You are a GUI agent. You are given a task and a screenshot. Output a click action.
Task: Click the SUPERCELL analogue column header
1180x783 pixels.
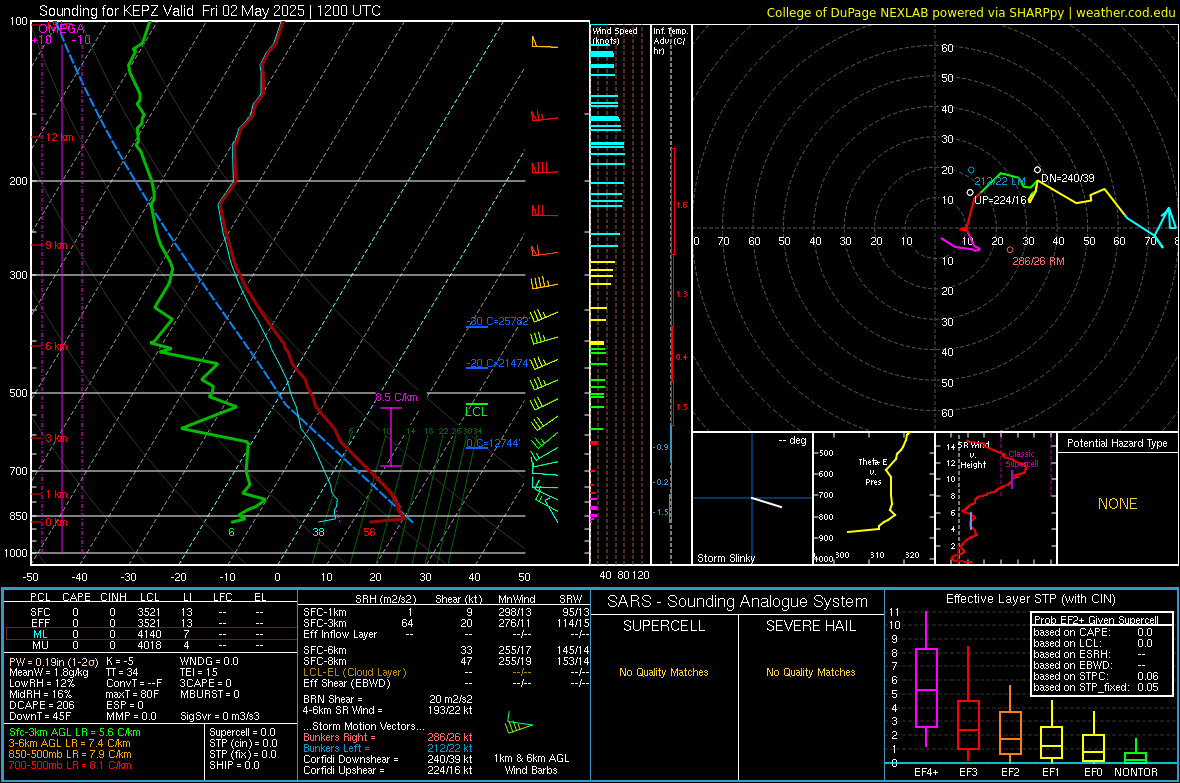pyautogui.click(x=664, y=626)
